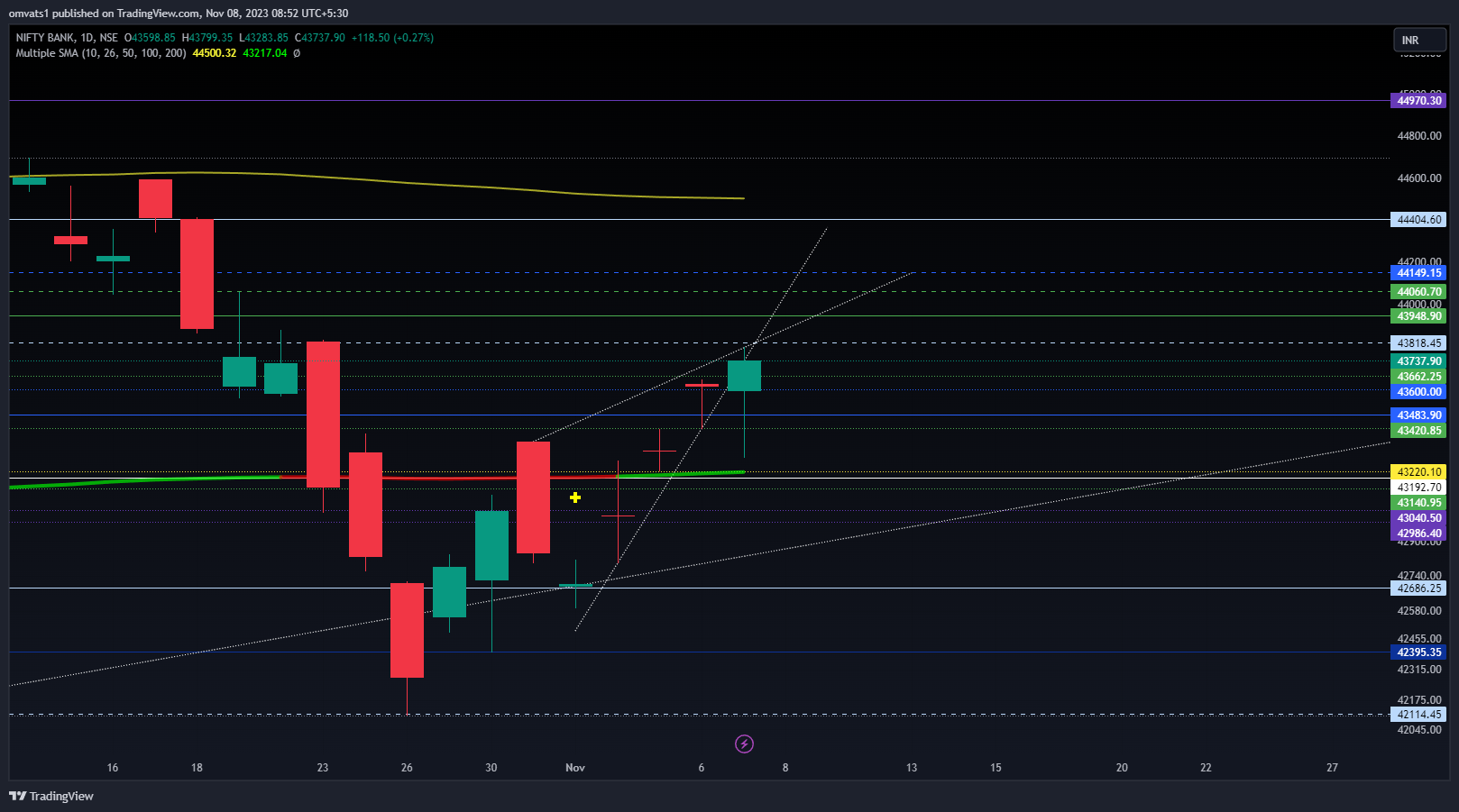Click the 44800.00 axis tick
This screenshot has height=812, width=1459.
click(x=1419, y=136)
